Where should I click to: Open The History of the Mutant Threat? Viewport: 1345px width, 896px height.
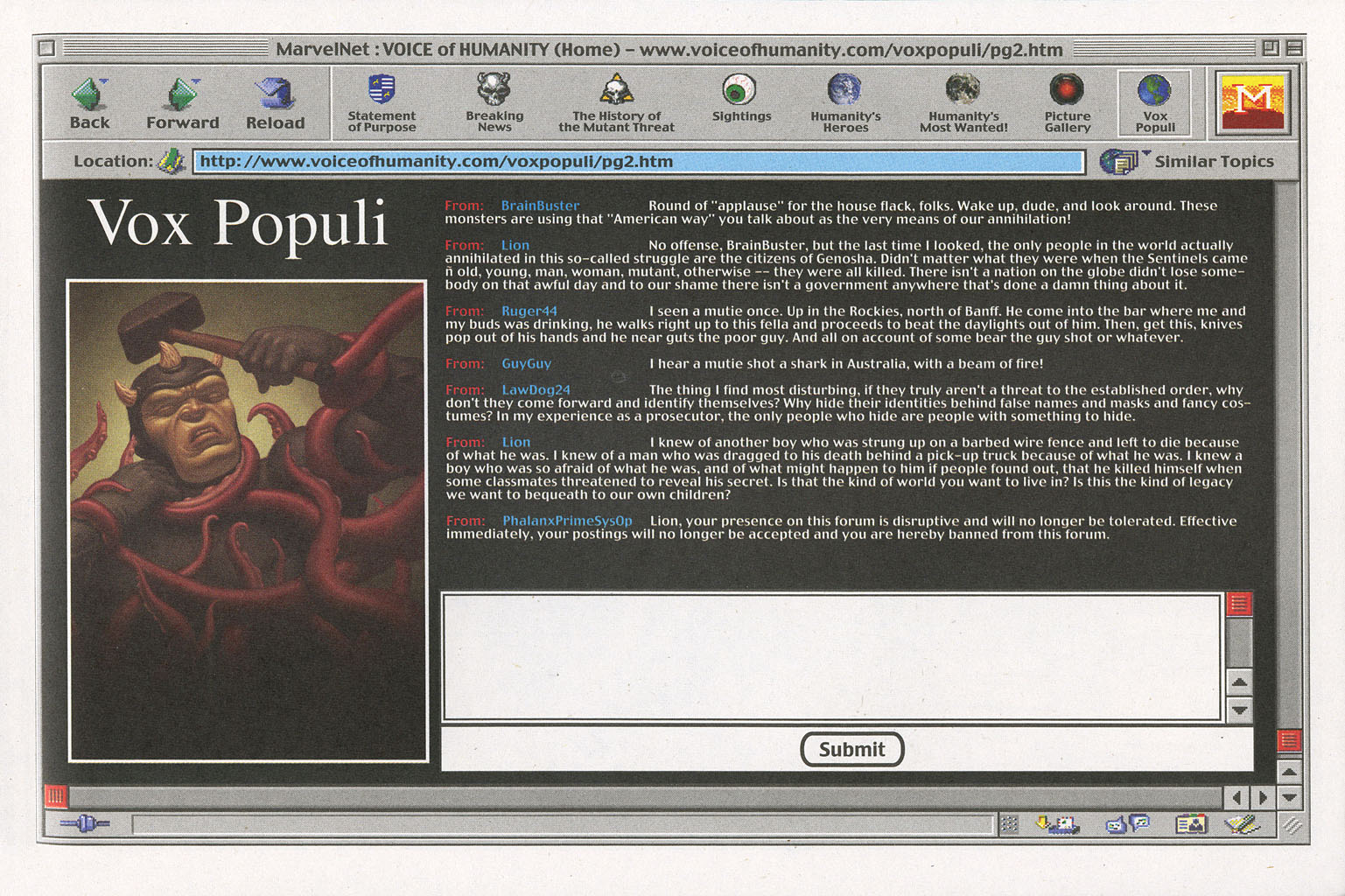(x=616, y=103)
